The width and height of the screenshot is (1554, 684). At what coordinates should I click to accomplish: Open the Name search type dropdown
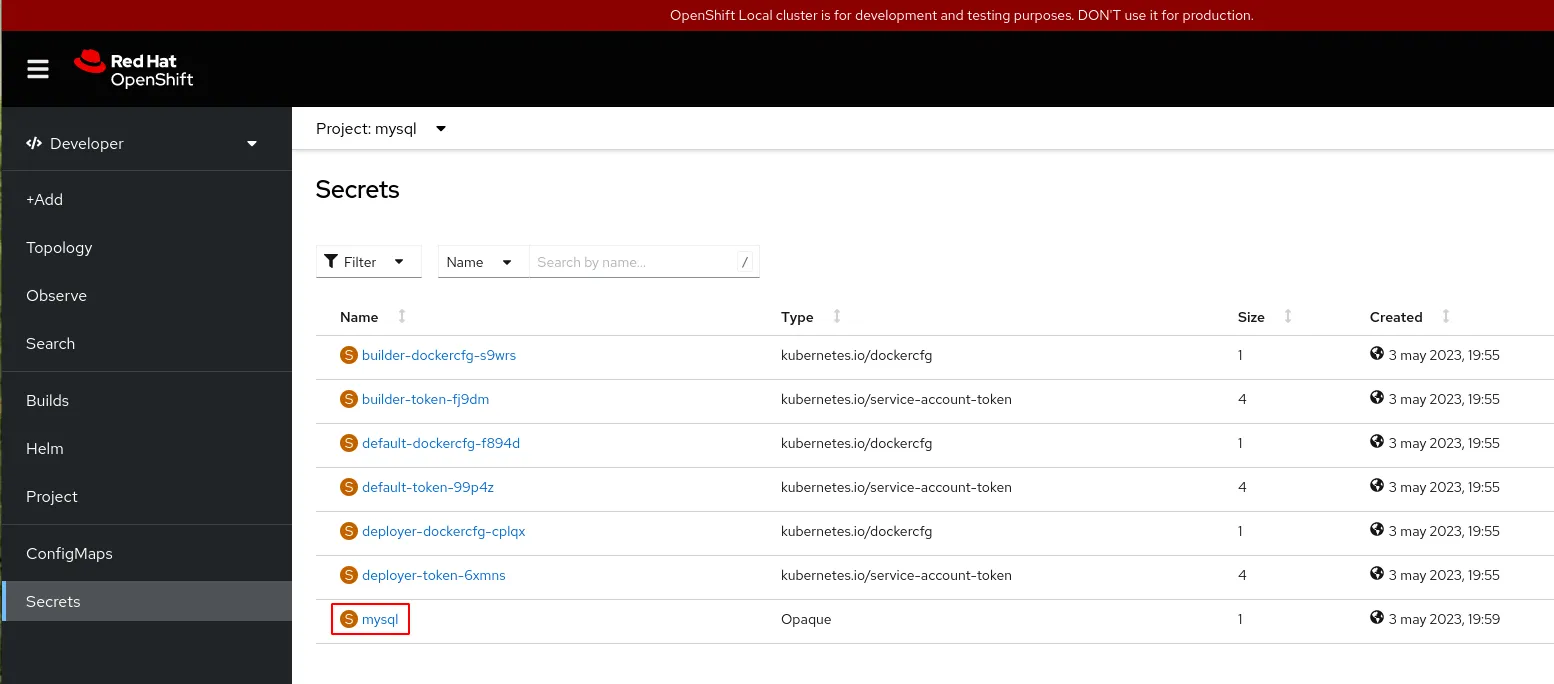[482, 262]
